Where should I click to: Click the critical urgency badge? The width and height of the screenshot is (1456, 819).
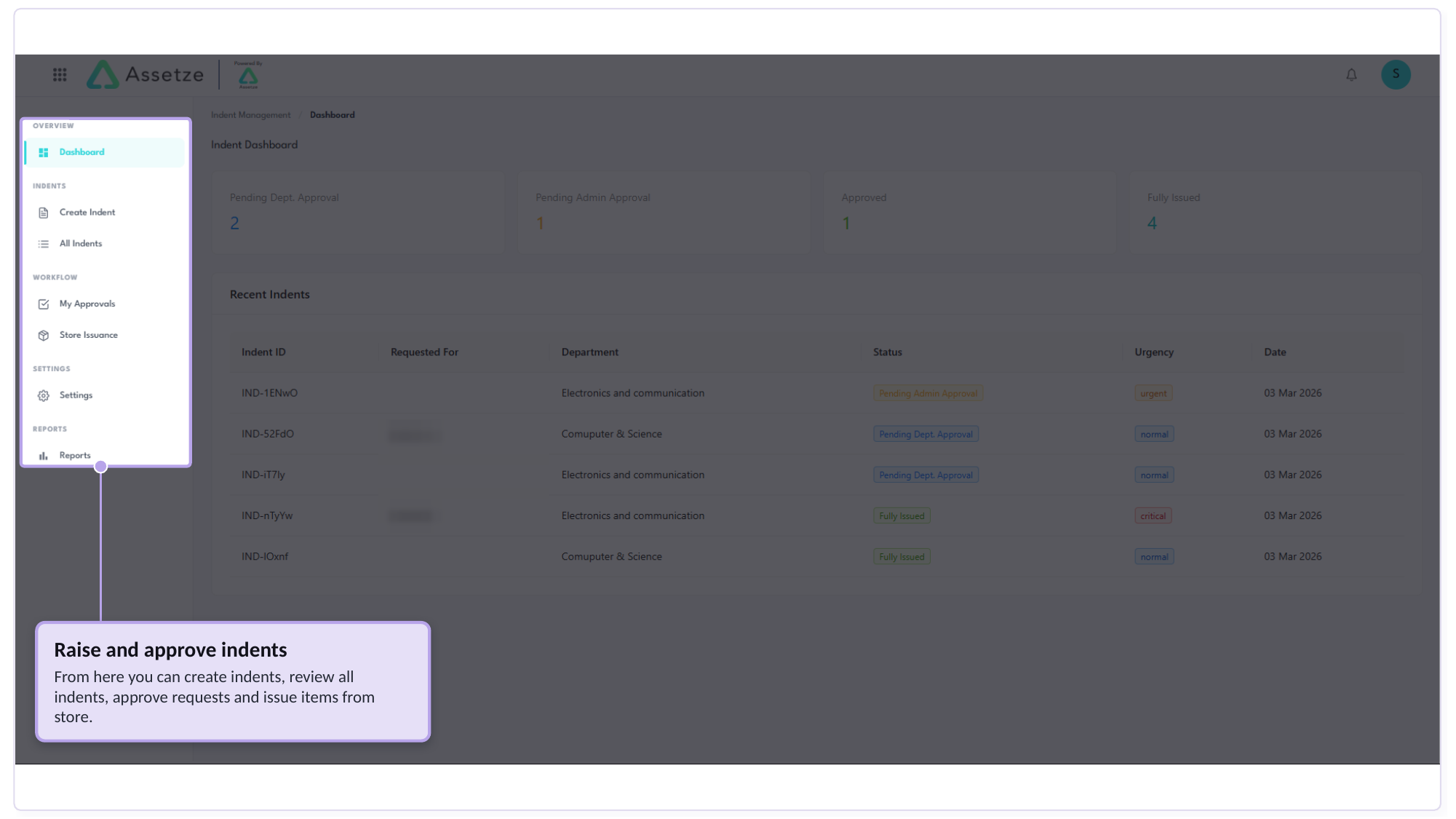point(1153,515)
